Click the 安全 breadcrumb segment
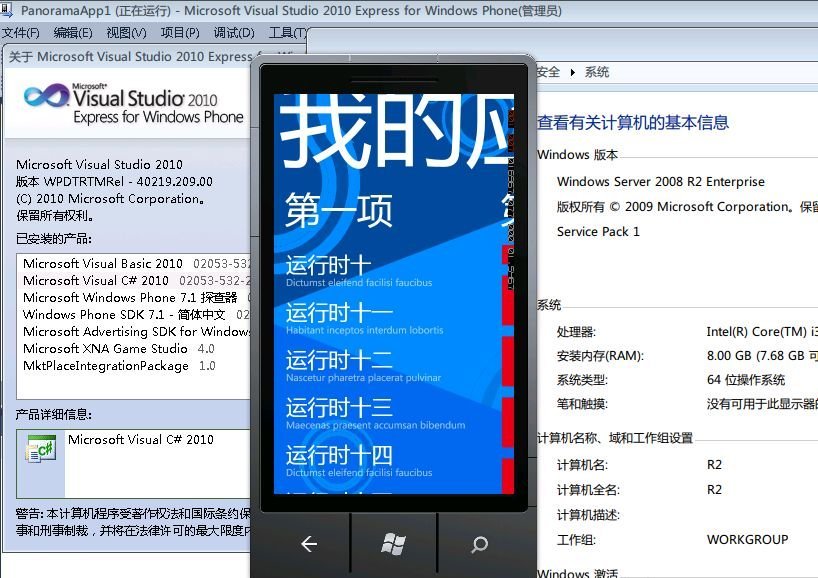This screenshot has height=578, width=818. (548, 72)
